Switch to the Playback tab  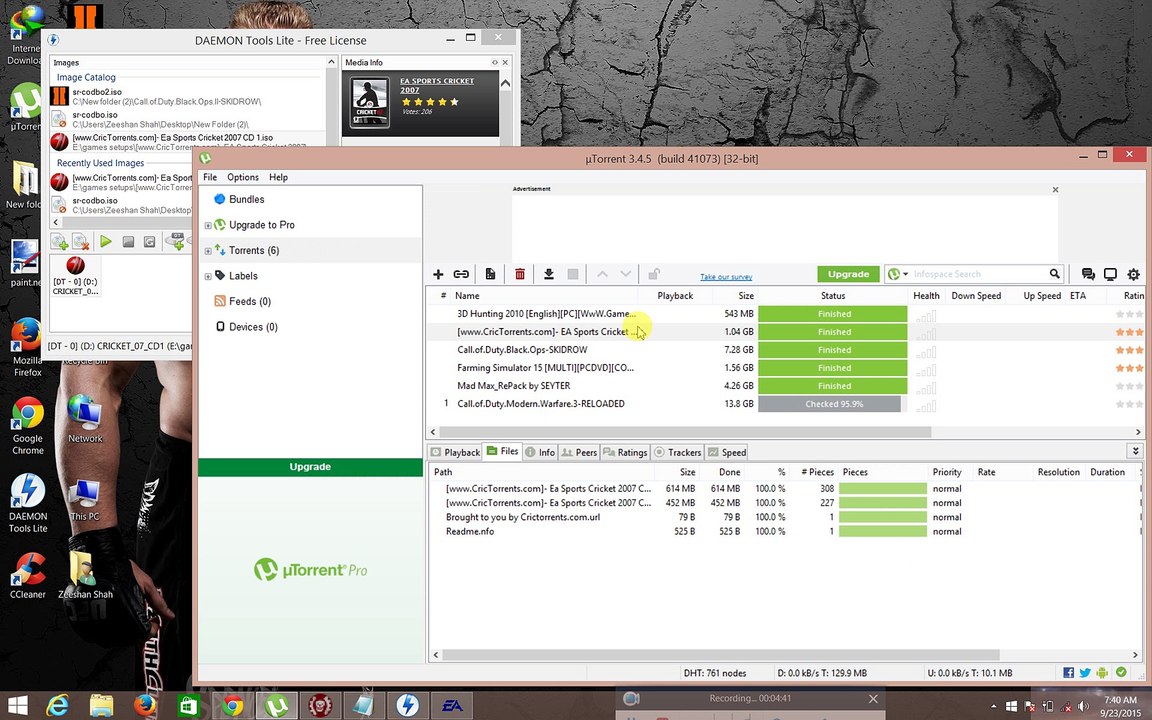(455, 453)
